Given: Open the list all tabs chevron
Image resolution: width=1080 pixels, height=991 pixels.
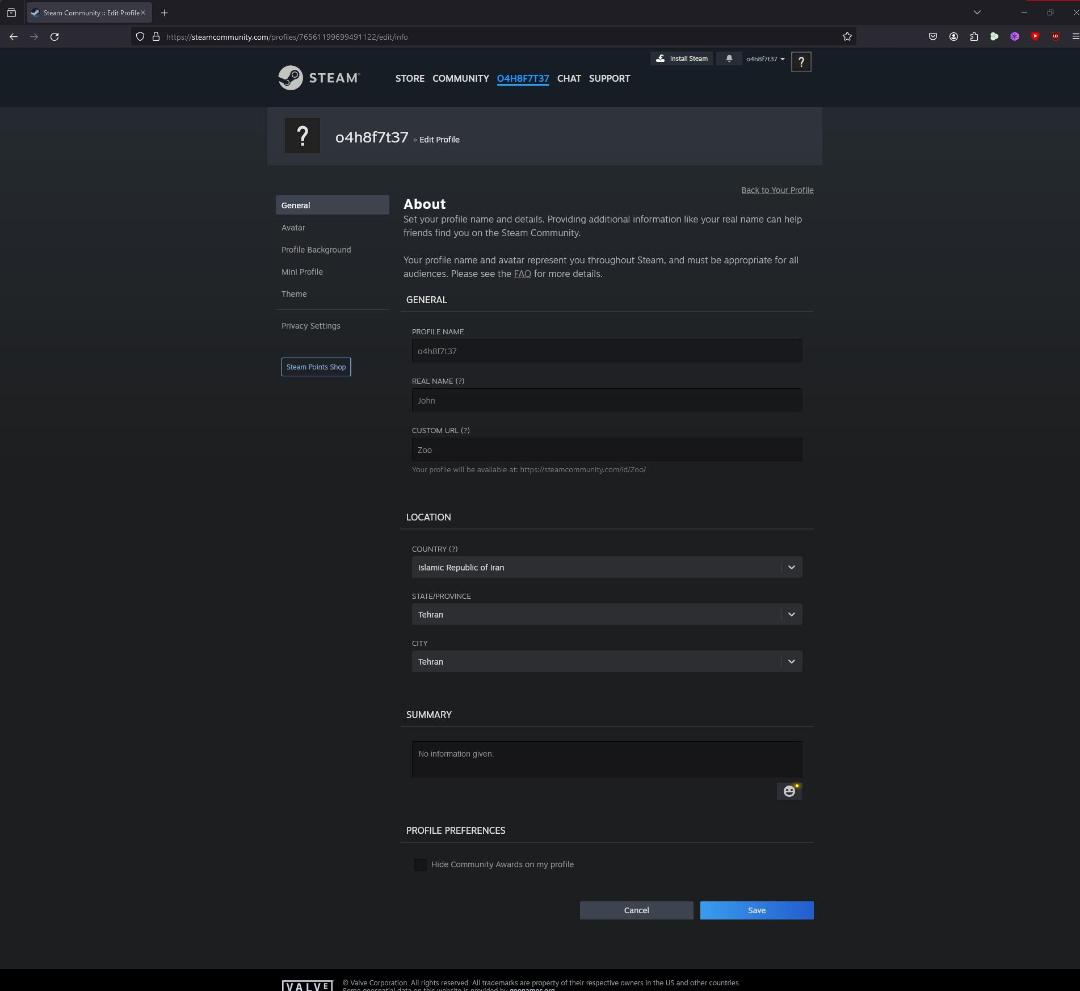Looking at the screenshot, I should point(977,12).
